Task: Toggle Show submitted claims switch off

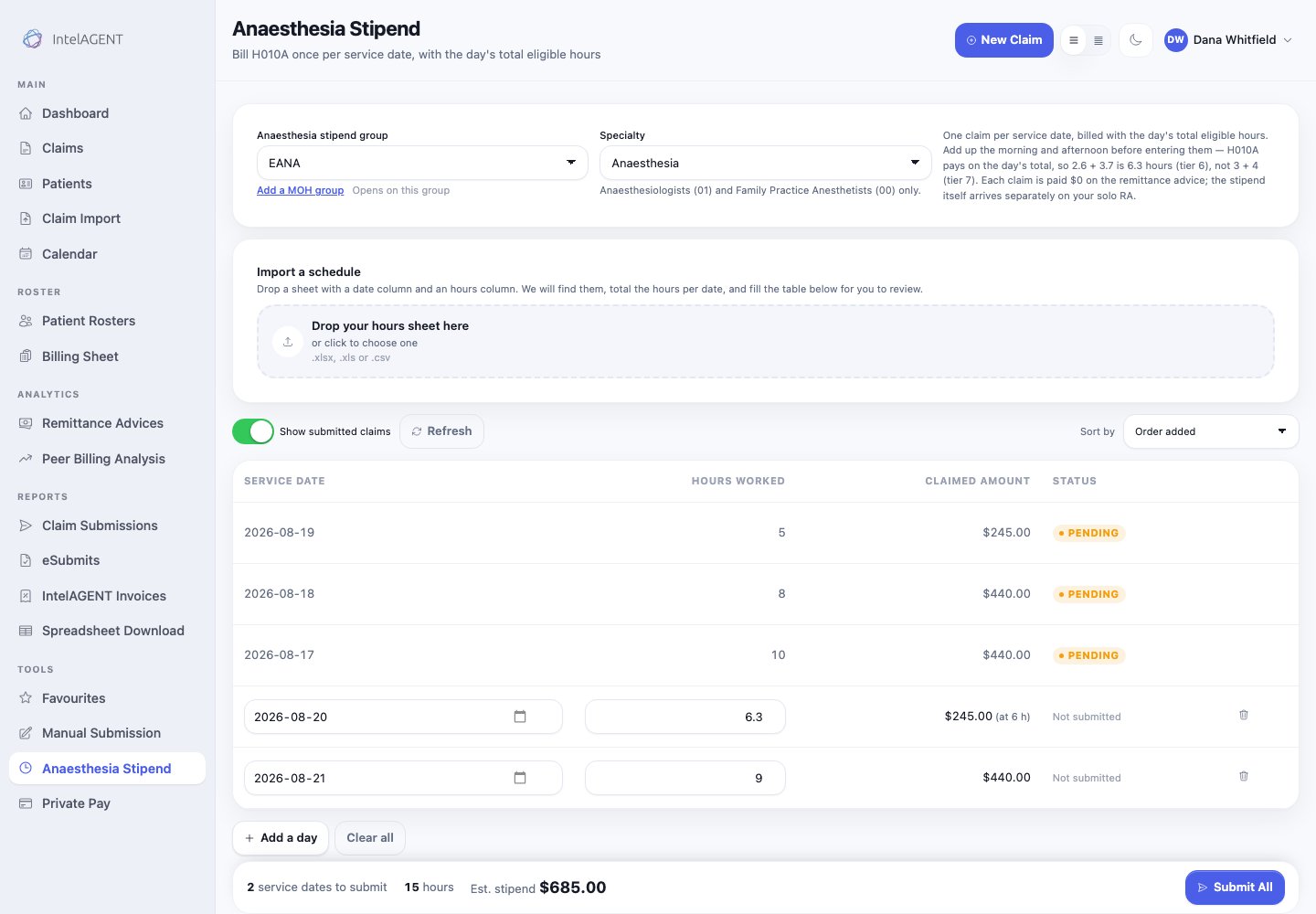Action: click(253, 431)
